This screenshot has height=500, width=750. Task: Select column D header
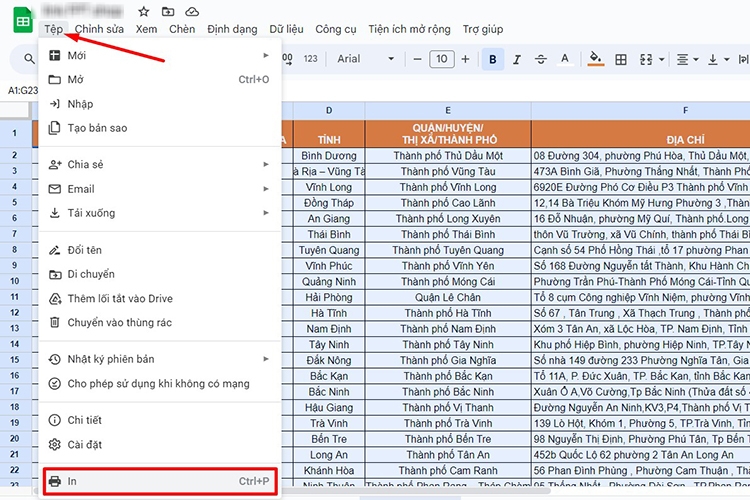tap(329, 111)
